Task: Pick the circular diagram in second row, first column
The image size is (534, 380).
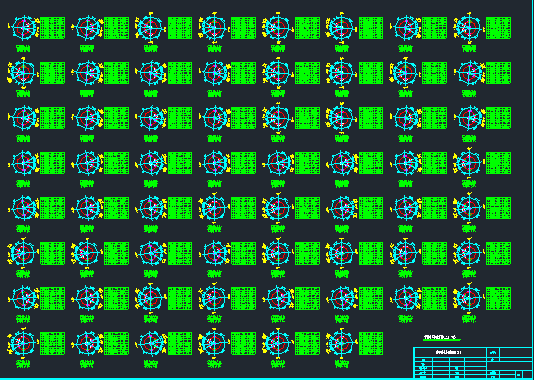Action: pyautogui.click(x=22, y=73)
